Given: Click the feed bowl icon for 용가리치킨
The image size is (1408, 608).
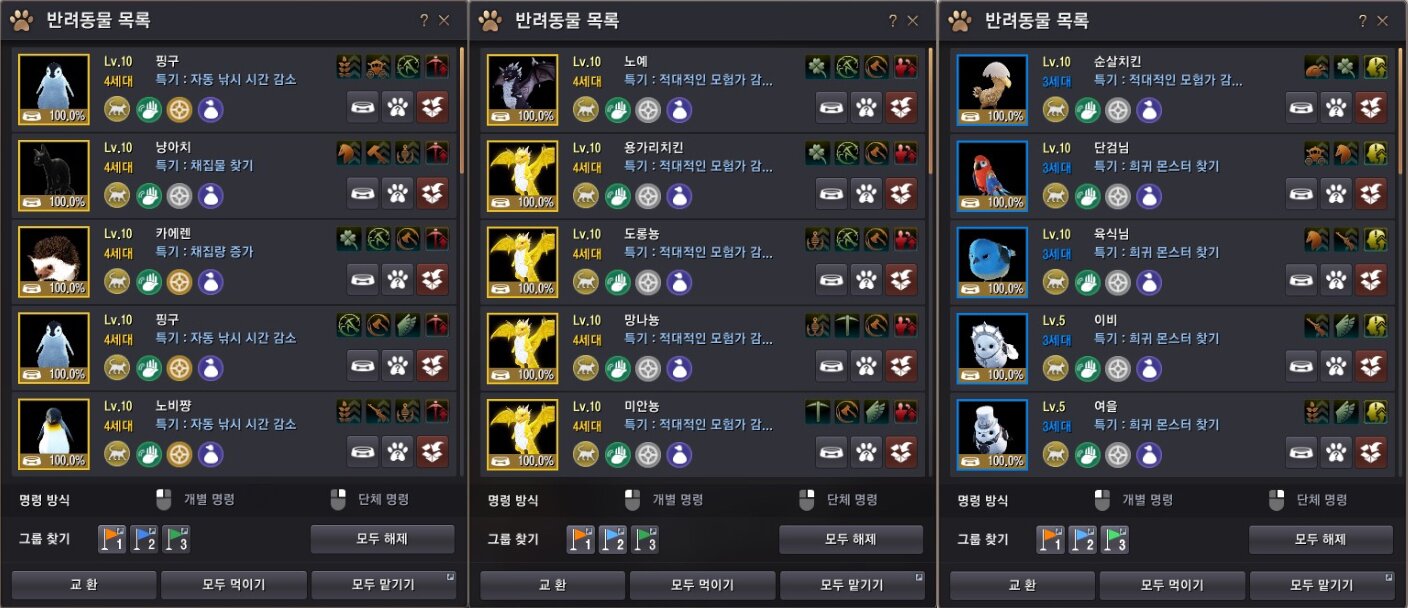Looking at the screenshot, I should point(832,192).
